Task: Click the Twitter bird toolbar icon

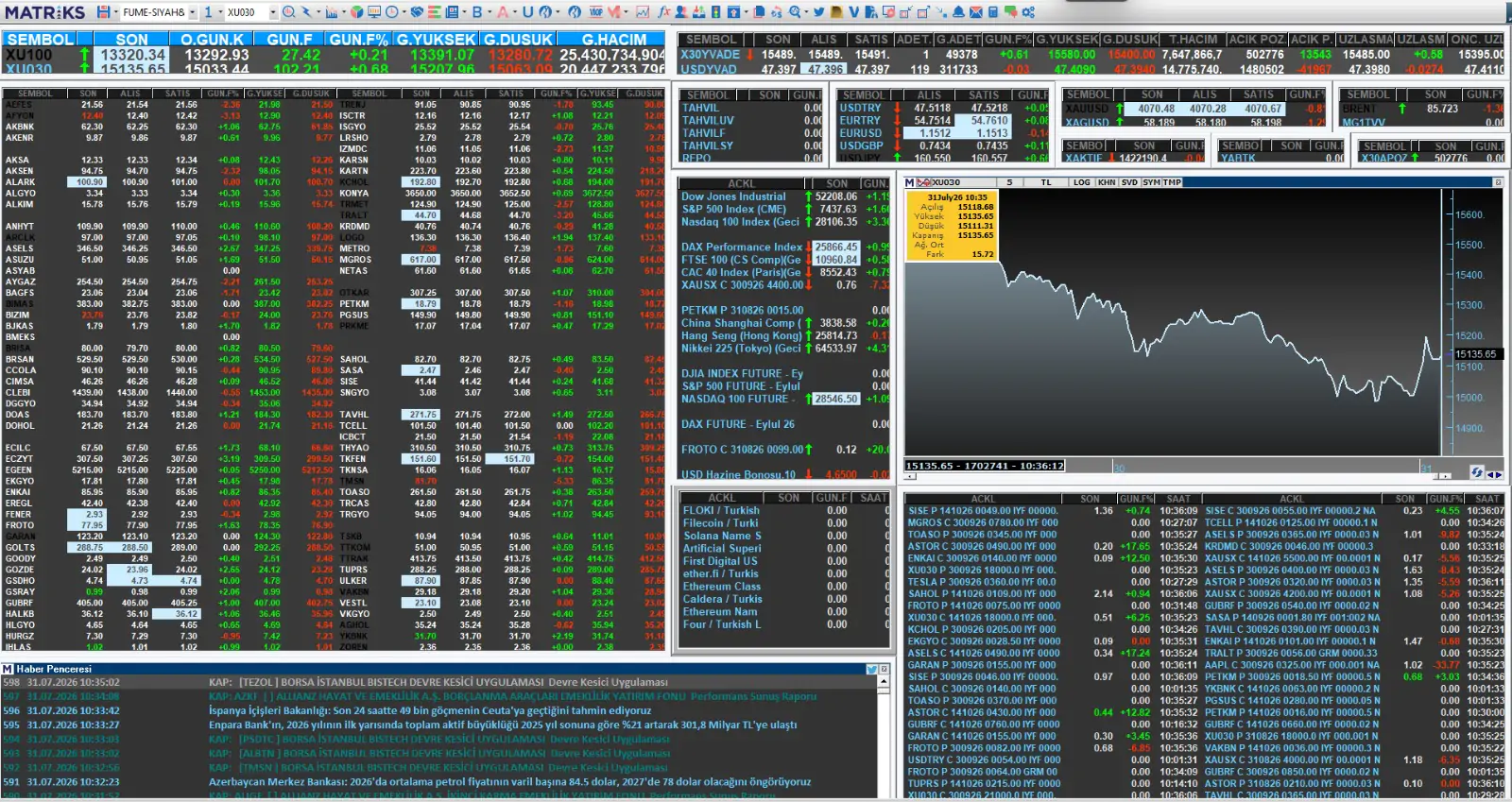Action: tap(818, 12)
